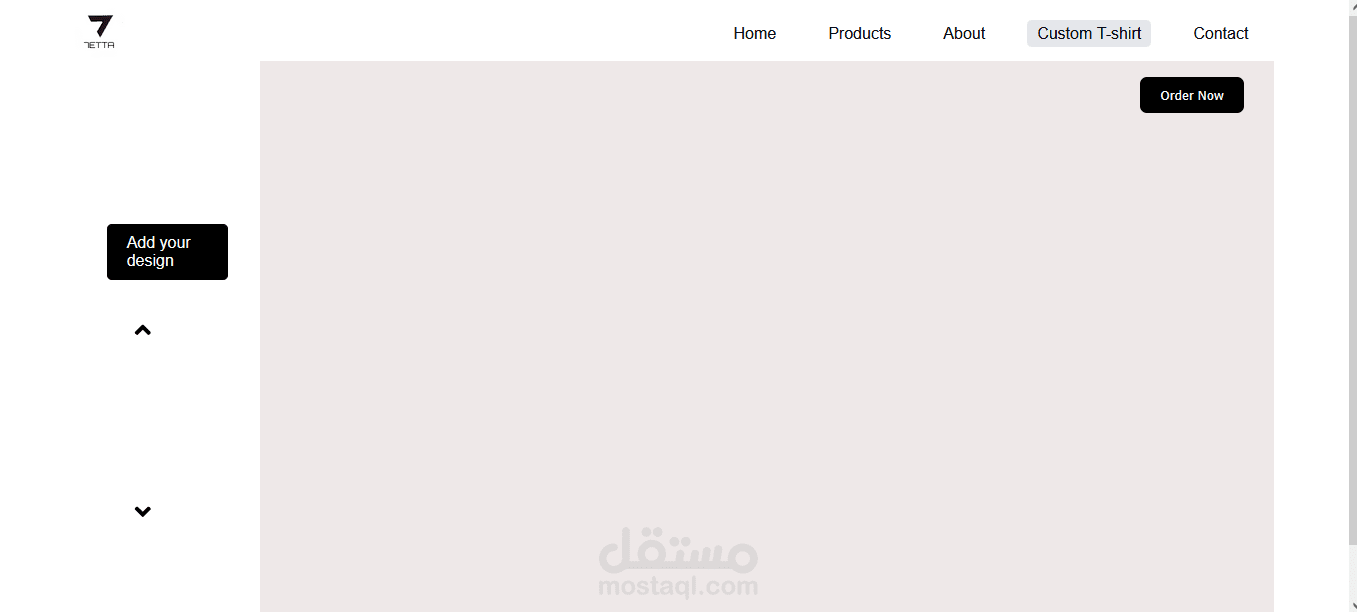The width and height of the screenshot is (1357, 612).
Task: Click the down chevron arrow
Action: [x=143, y=511]
